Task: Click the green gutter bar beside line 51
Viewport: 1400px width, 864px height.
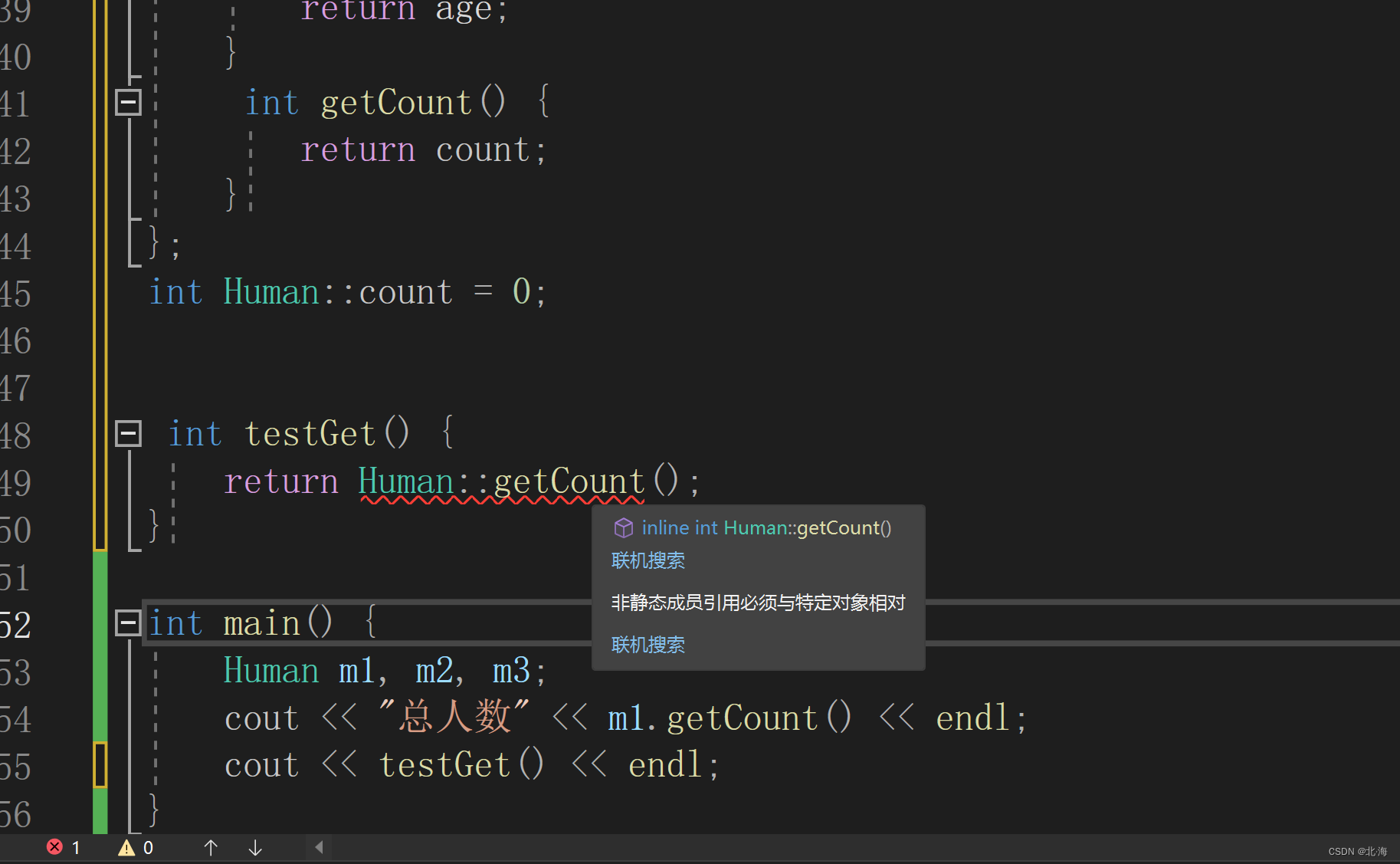Action: point(100,577)
